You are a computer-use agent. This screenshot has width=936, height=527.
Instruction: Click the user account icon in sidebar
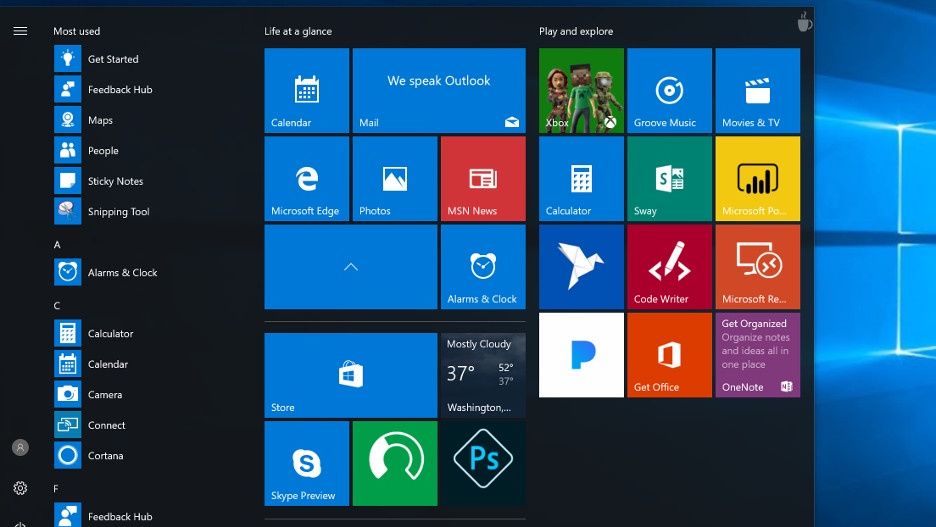[20, 447]
